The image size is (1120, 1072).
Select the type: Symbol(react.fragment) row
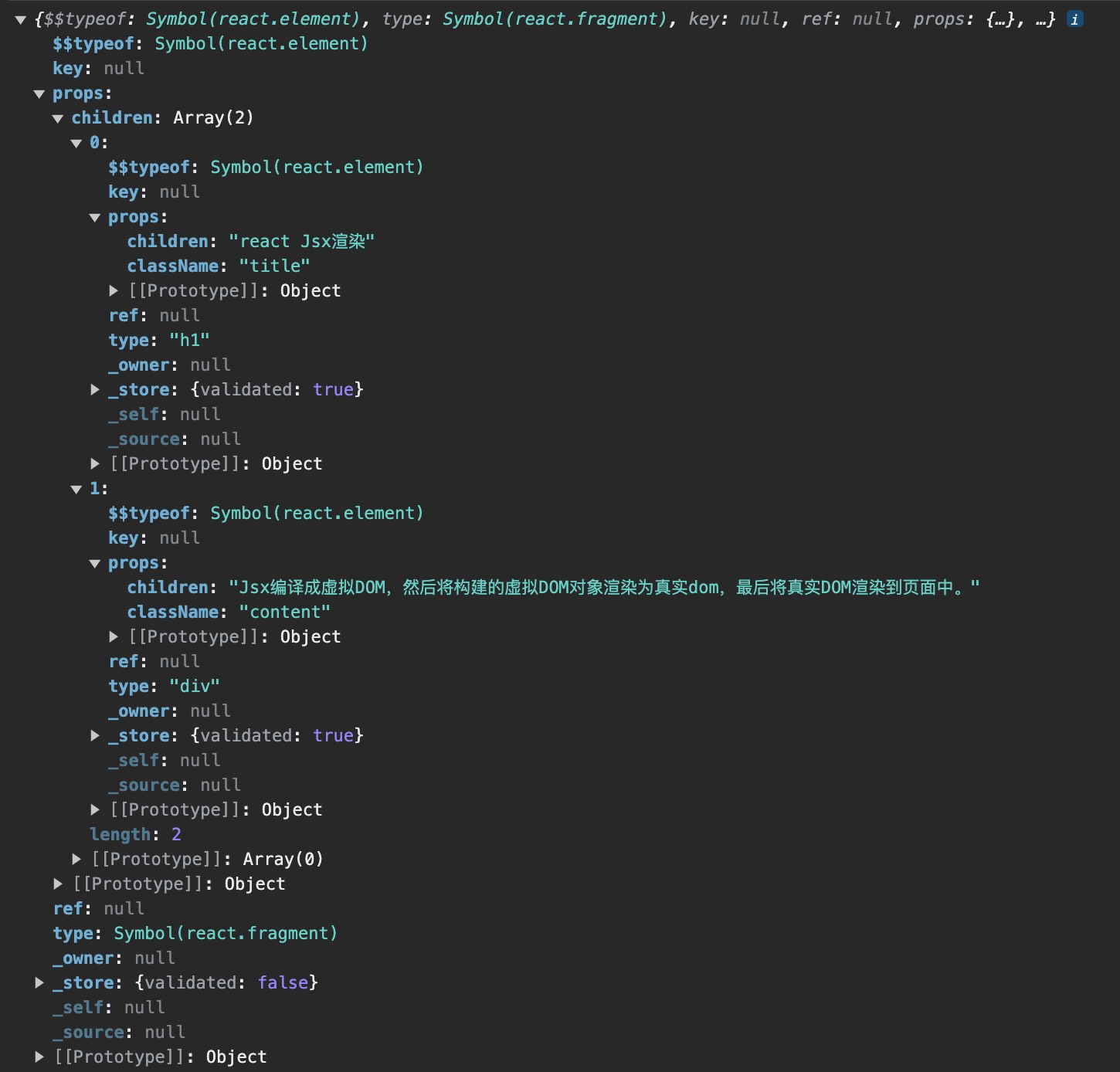[195, 933]
